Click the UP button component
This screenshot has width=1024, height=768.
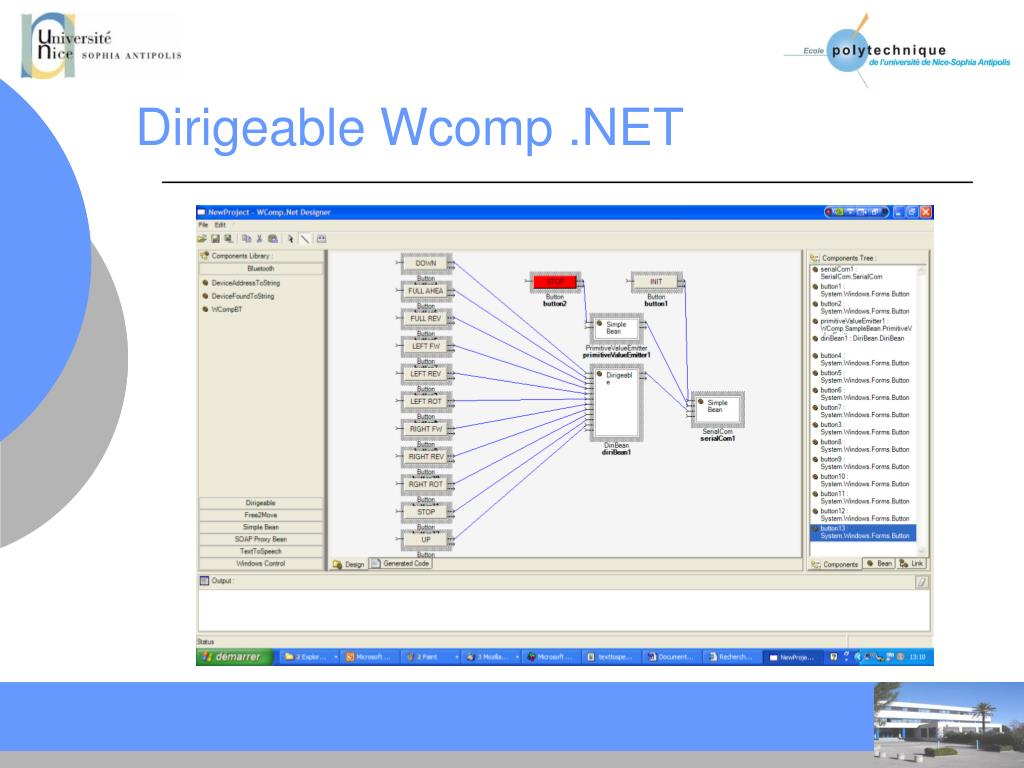pos(426,540)
